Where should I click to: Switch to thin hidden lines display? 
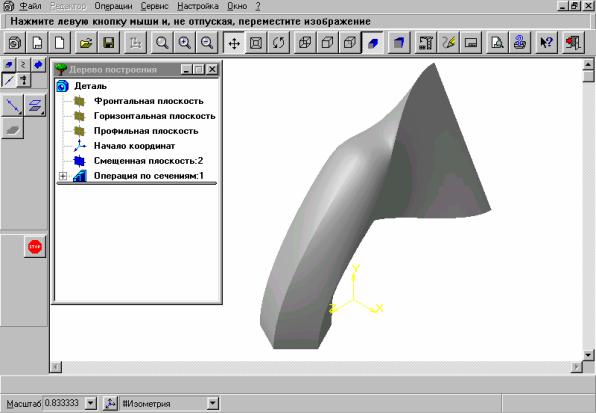[x=350, y=43]
